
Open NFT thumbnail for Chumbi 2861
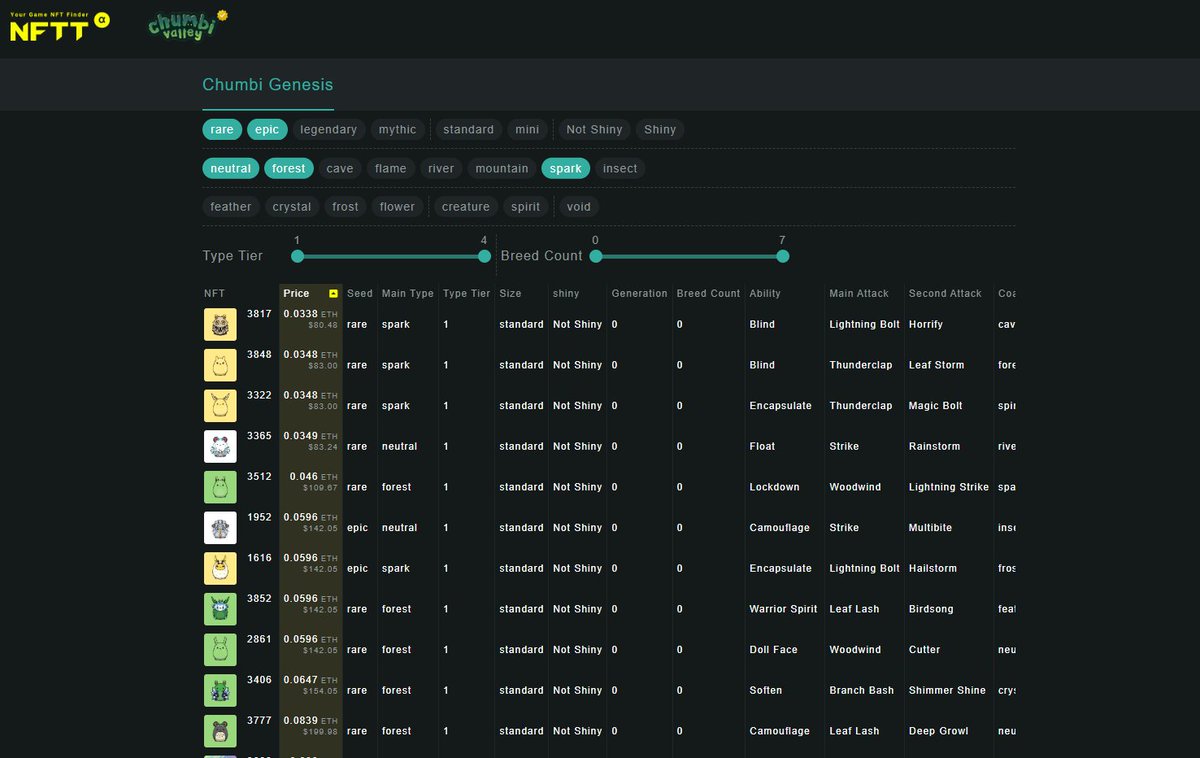(x=220, y=649)
